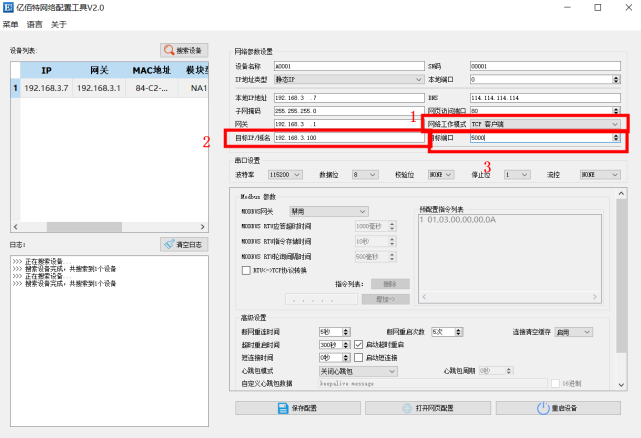Open MODBUS gateway dropdown 禁用

pyautogui.click(x=329, y=211)
